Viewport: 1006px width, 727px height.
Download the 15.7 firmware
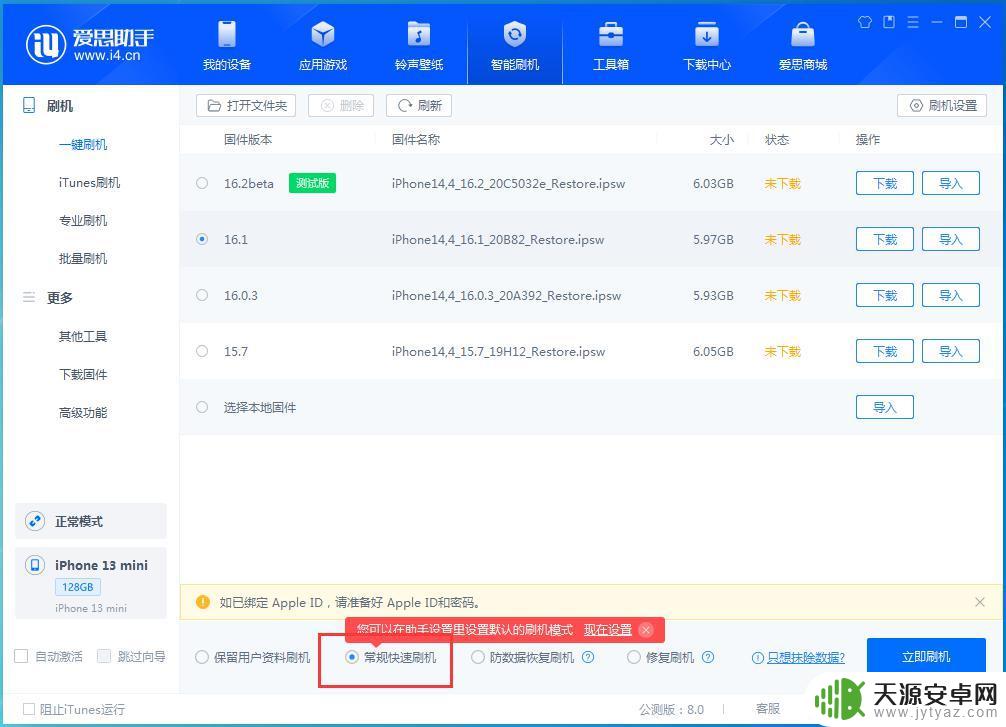point(885,351)
